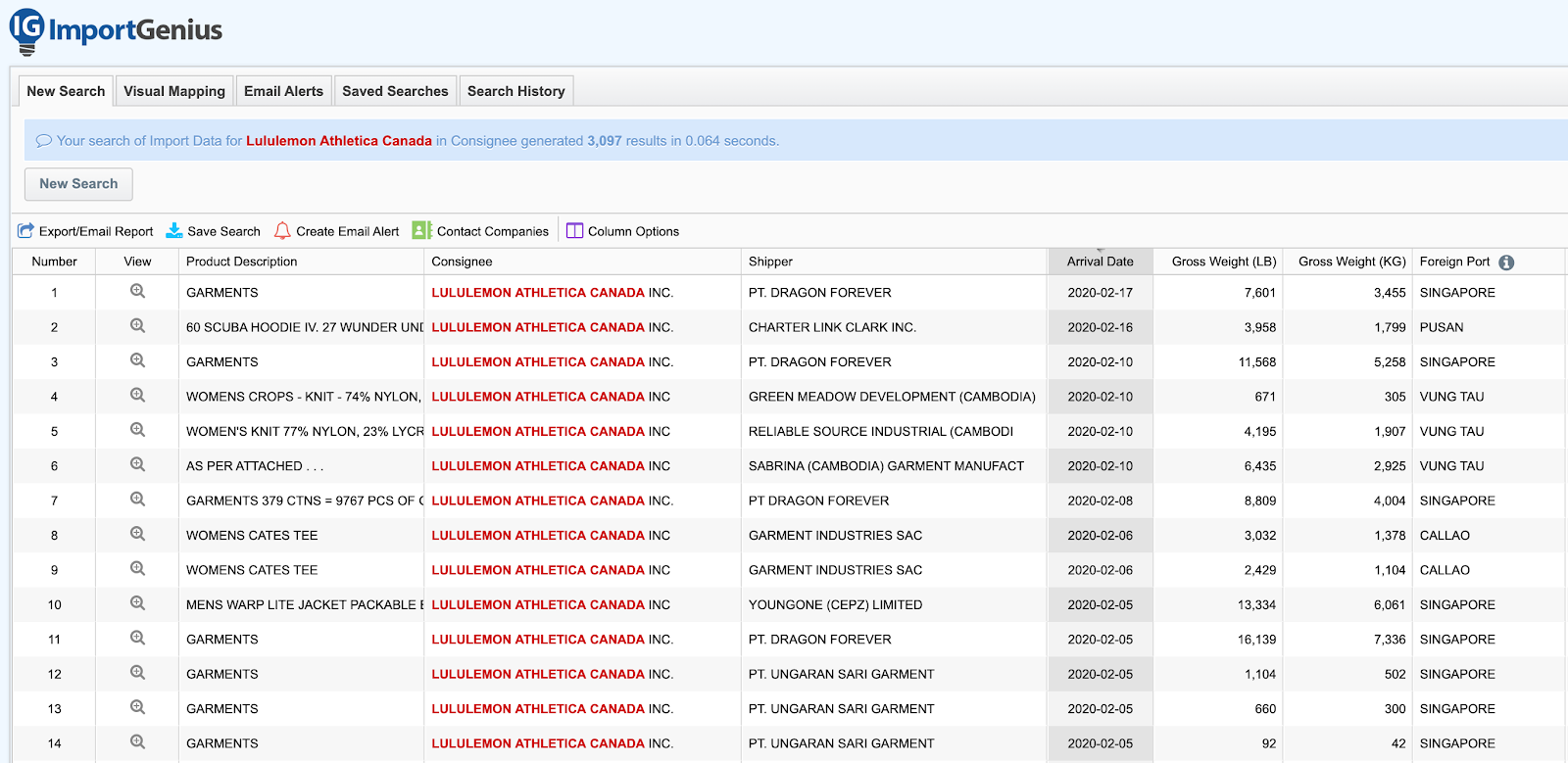View details magnifier for row 14
Image resolution: width=1568 pixels, height=763 pixels.
(x=138, y=742)
